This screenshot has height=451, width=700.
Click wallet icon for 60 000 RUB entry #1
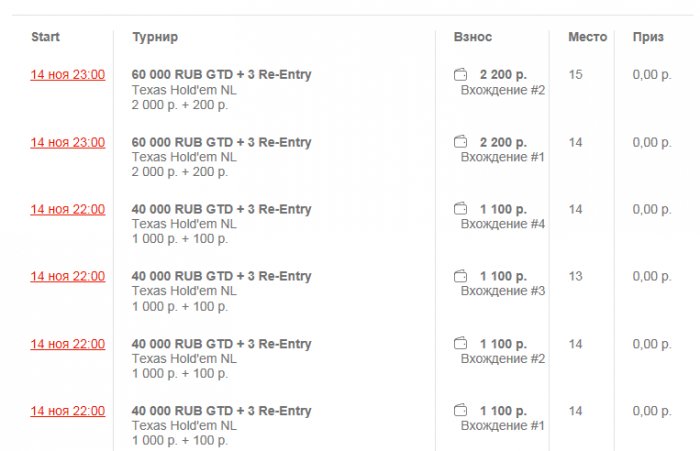click(x=461, y=142)
